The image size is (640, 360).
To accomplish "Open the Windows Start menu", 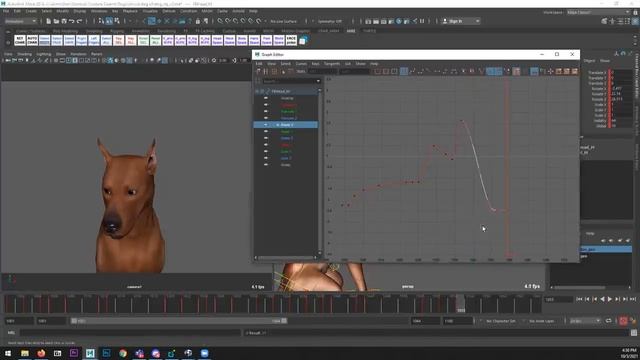I will pyautogui.click(x=8, y=353).
